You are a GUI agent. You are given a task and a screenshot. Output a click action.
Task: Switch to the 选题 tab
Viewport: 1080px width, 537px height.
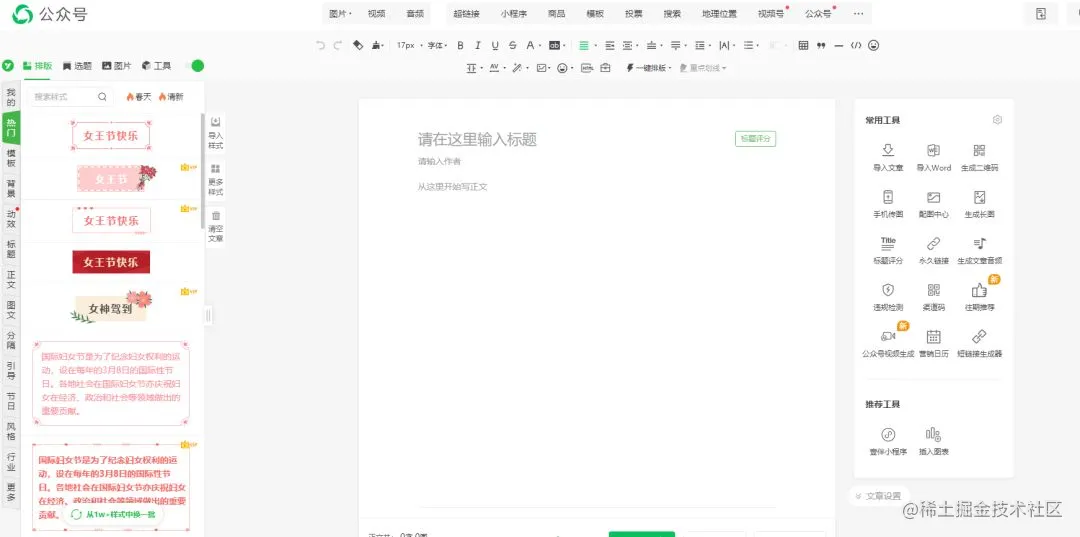tap(77, 65)
